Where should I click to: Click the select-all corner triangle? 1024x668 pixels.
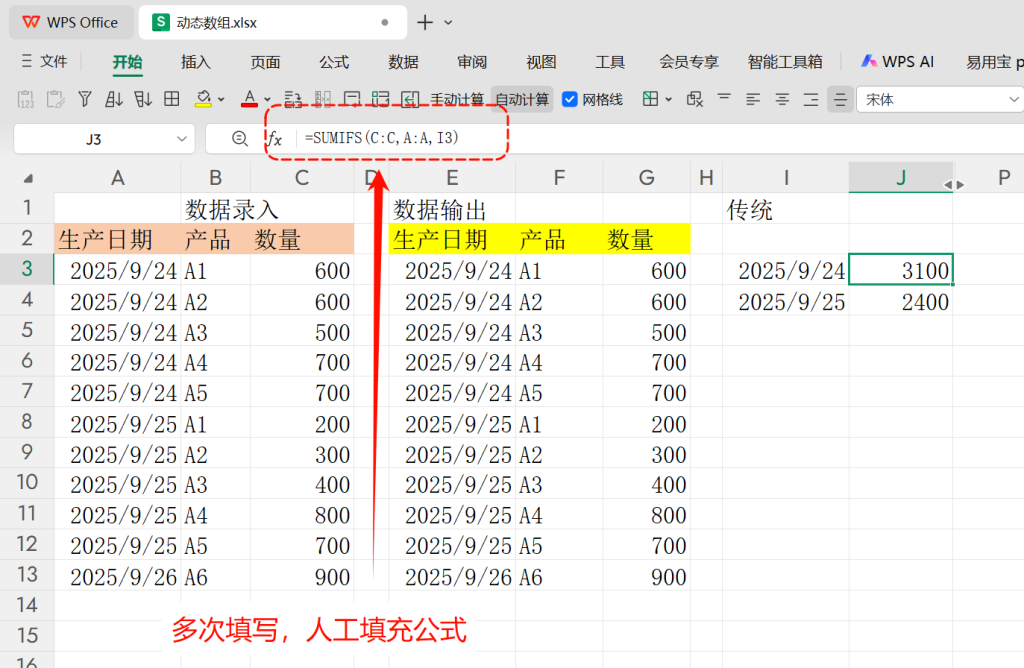[28, 178]
